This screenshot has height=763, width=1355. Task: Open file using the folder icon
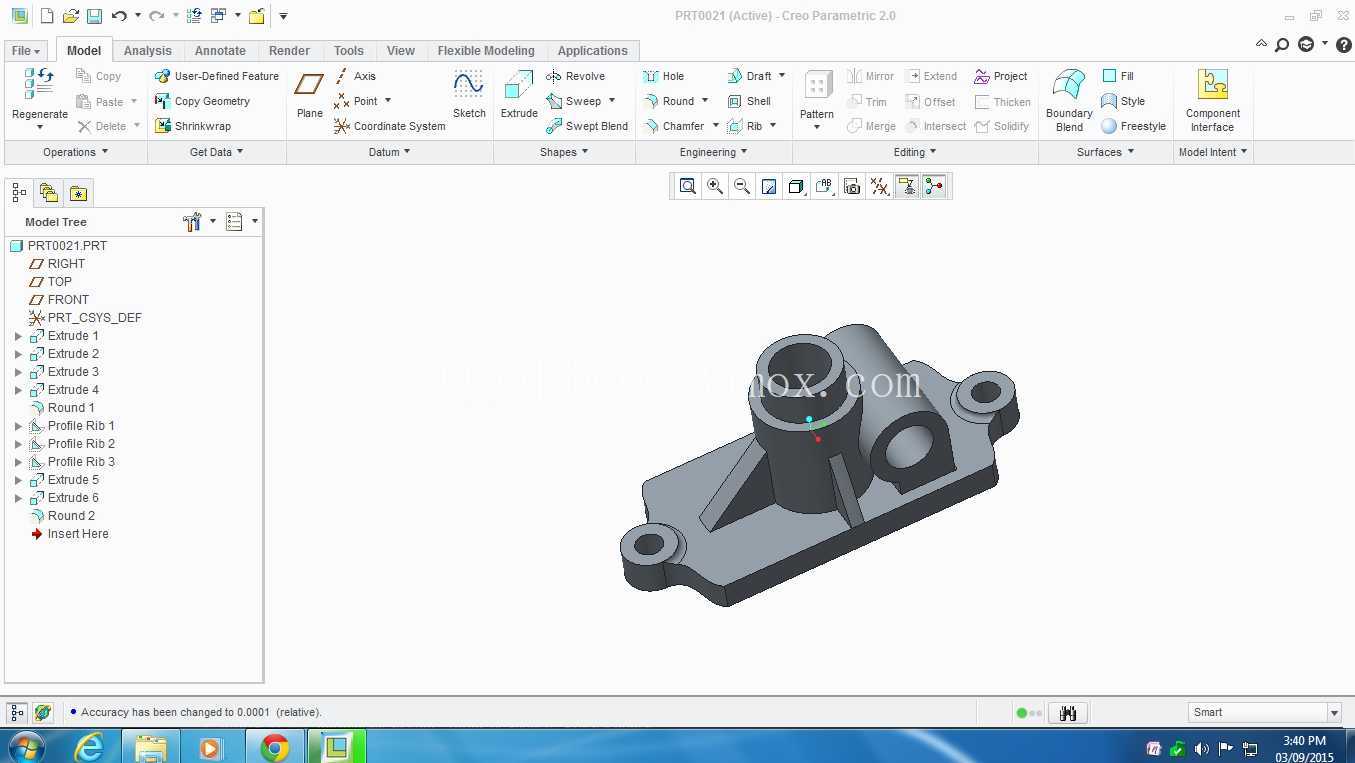[x=70, y=16]
